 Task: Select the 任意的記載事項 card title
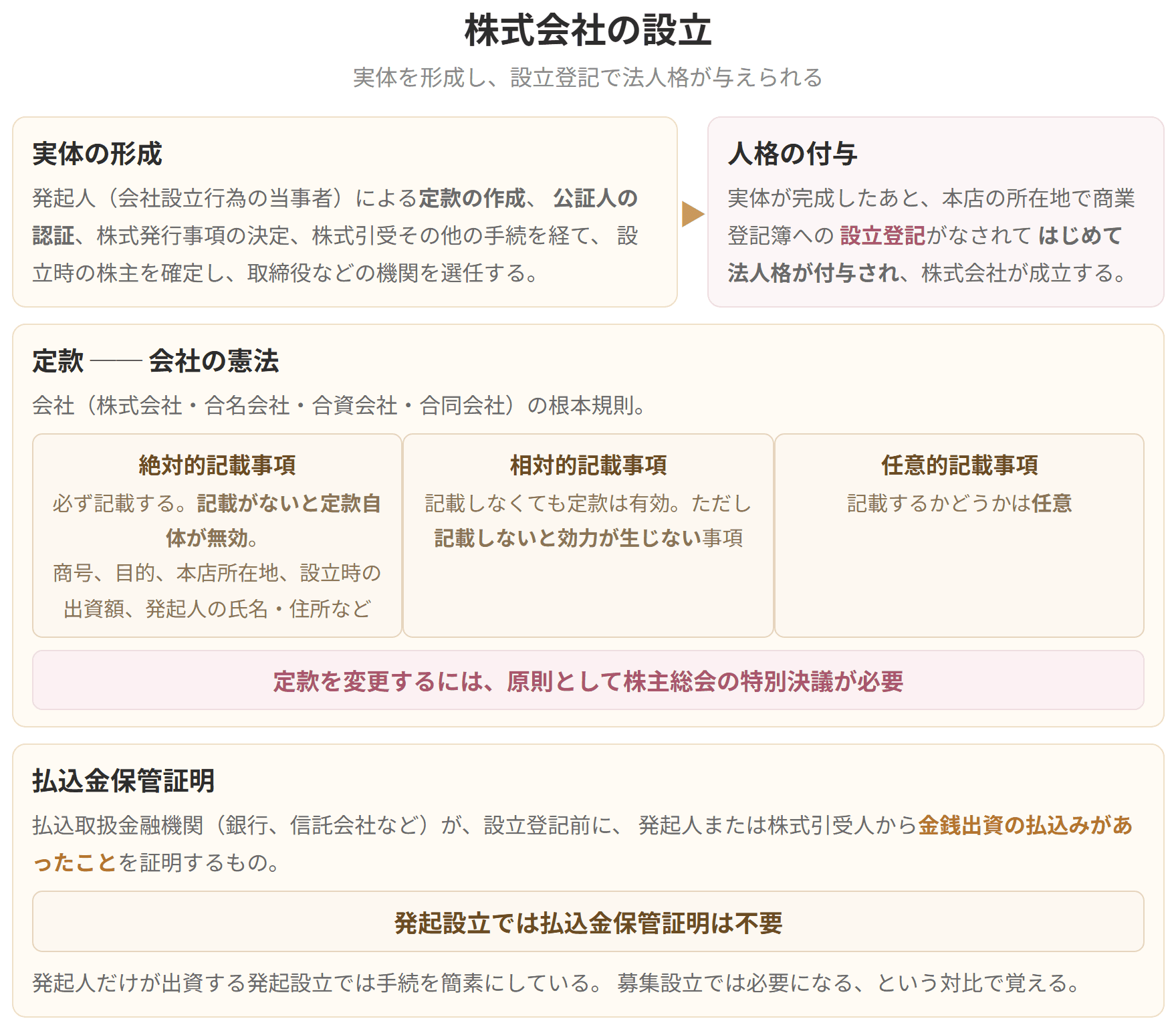coord(959,465)
